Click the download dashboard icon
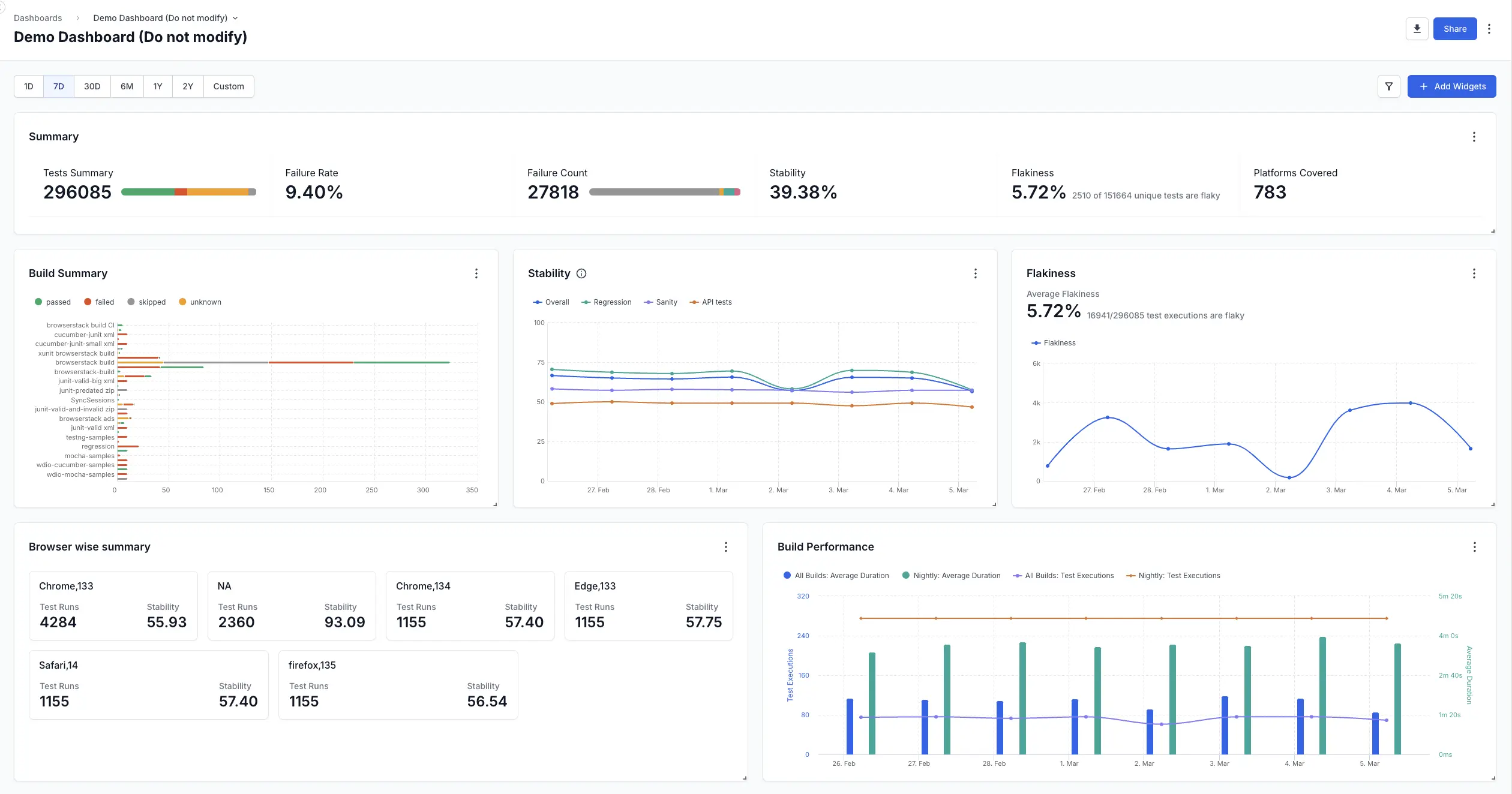The height and width of the screenshot is (794, 1512). [1417, 28]
